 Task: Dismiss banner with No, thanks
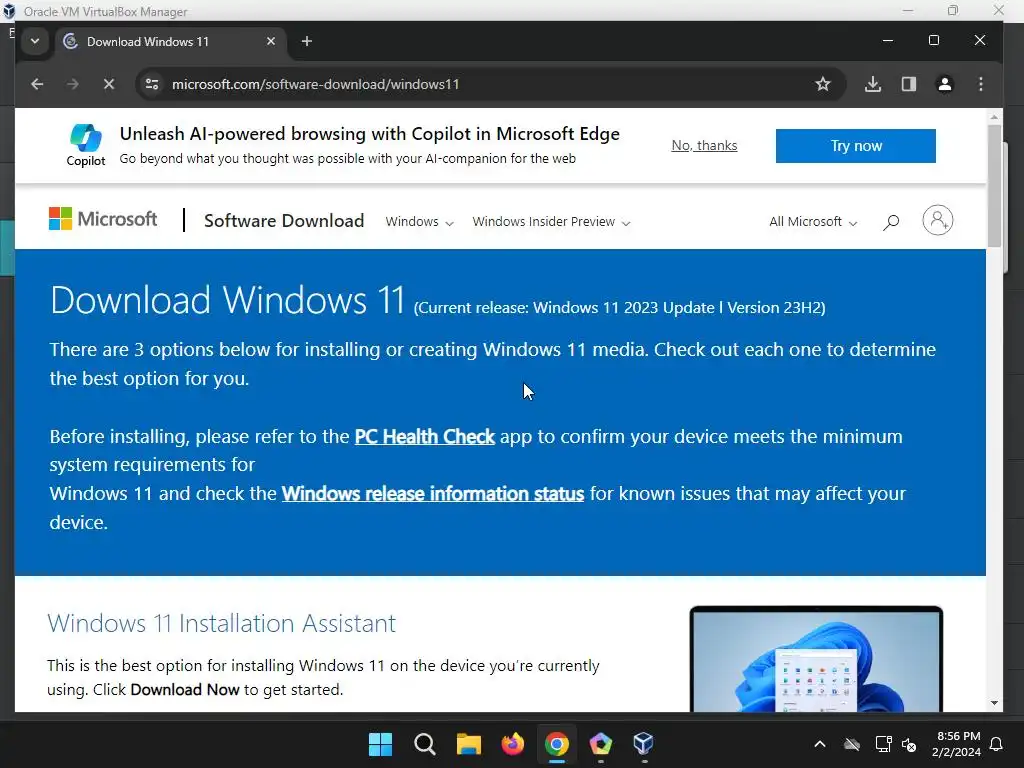(x=704, y=146)
